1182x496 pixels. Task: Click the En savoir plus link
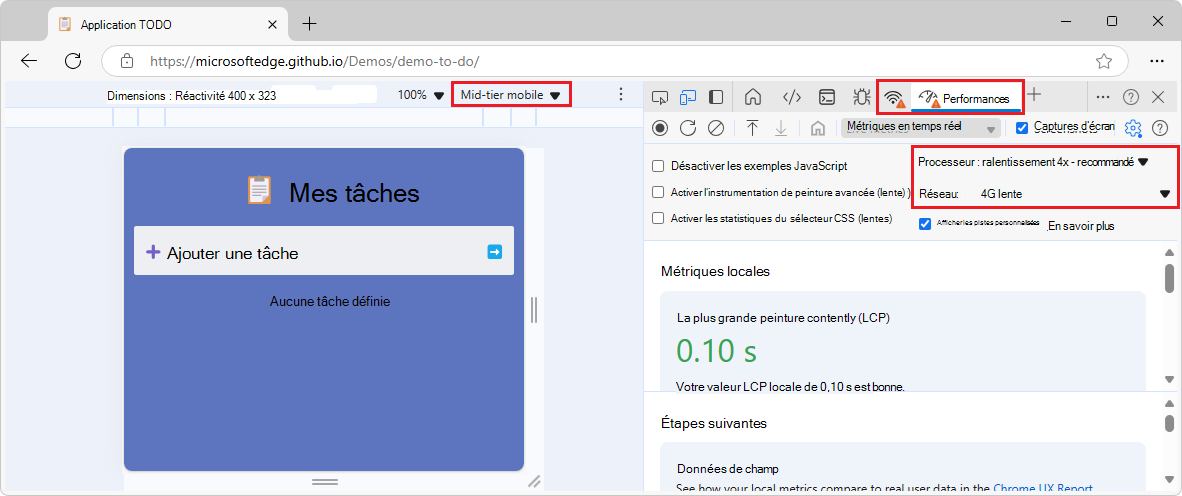click(x=1081, y=225)
